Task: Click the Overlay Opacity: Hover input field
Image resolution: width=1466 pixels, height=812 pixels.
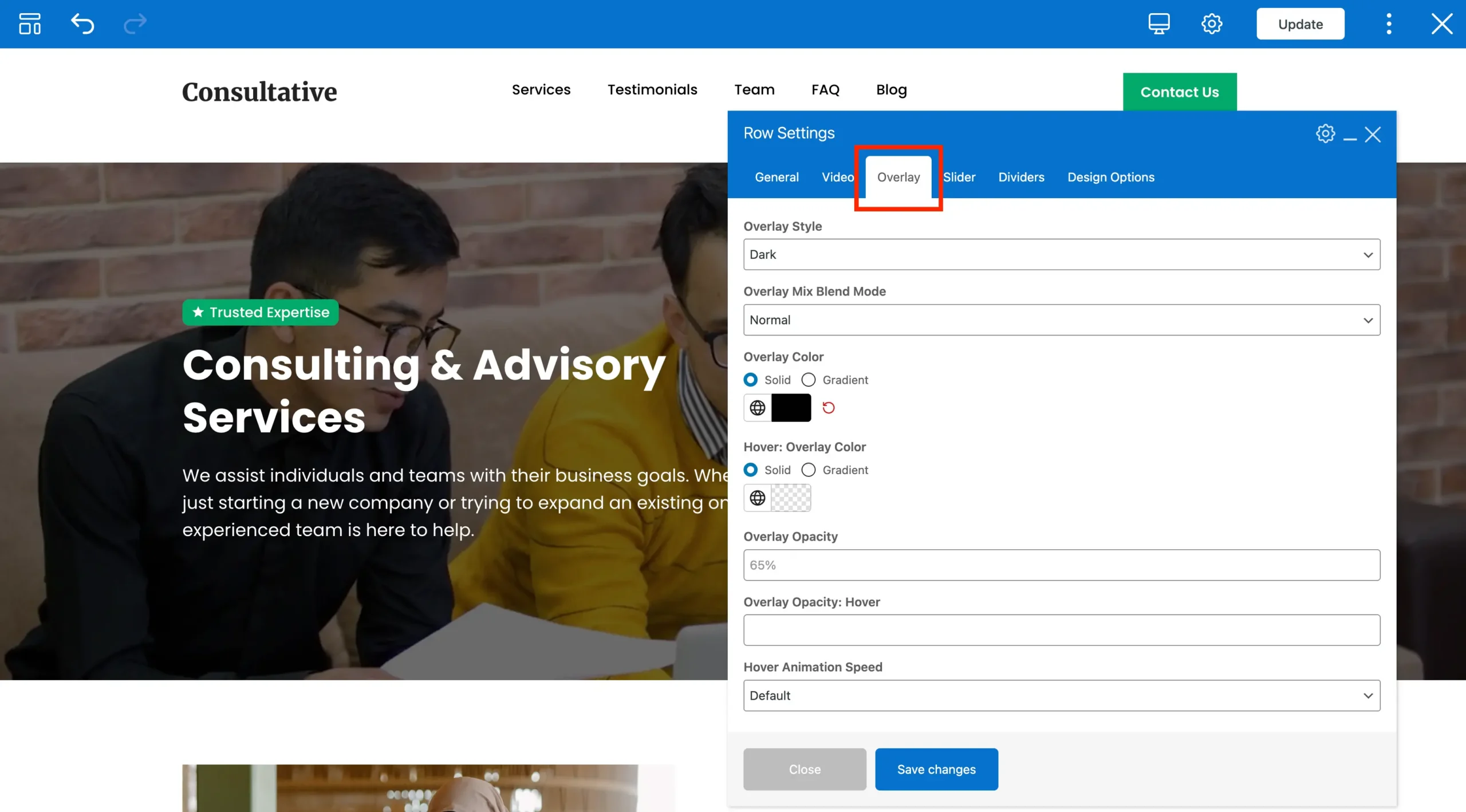Action: pos(1061,630)
